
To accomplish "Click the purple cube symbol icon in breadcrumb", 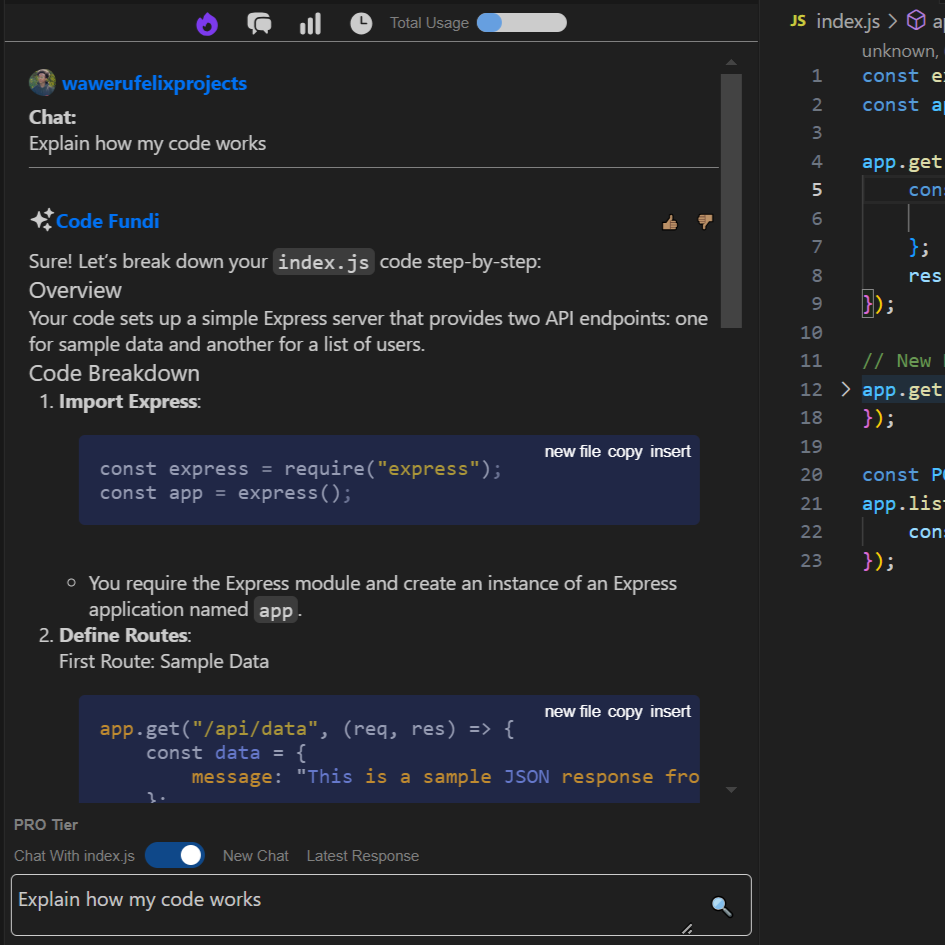I will (x=915, y=20).
